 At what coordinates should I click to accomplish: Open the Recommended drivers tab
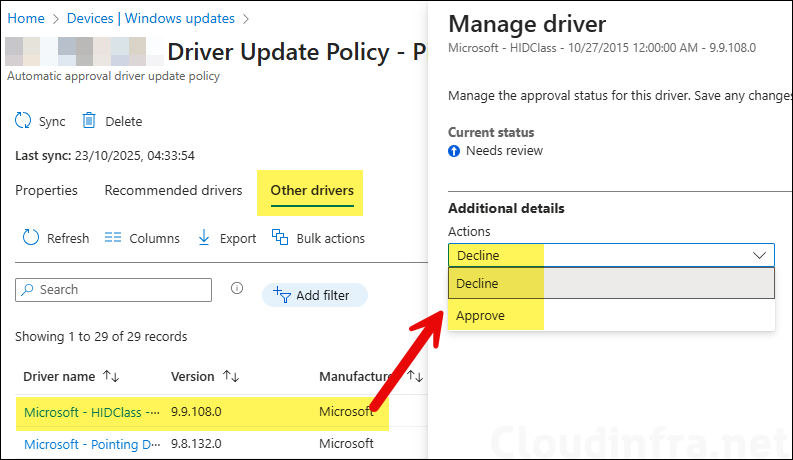click(173, 190)
